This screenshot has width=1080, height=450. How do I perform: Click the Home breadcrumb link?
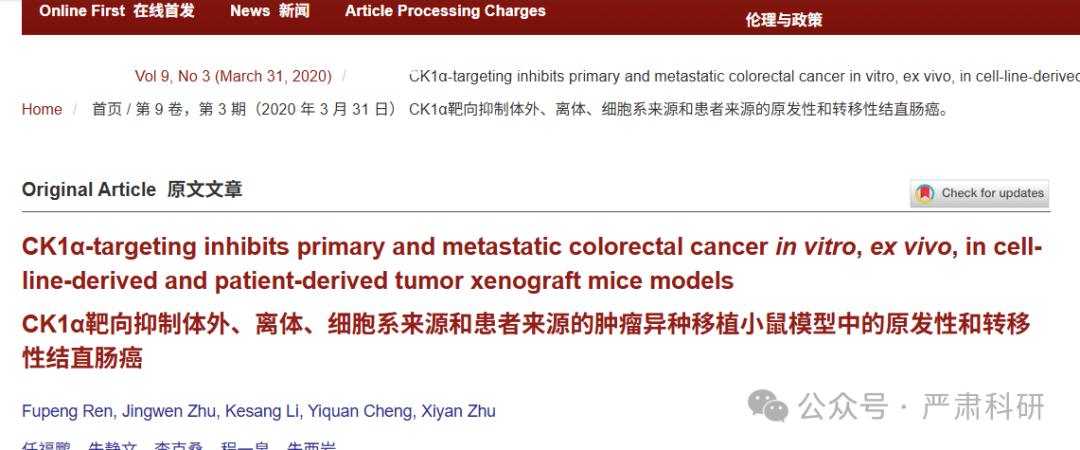click(42, 110)
